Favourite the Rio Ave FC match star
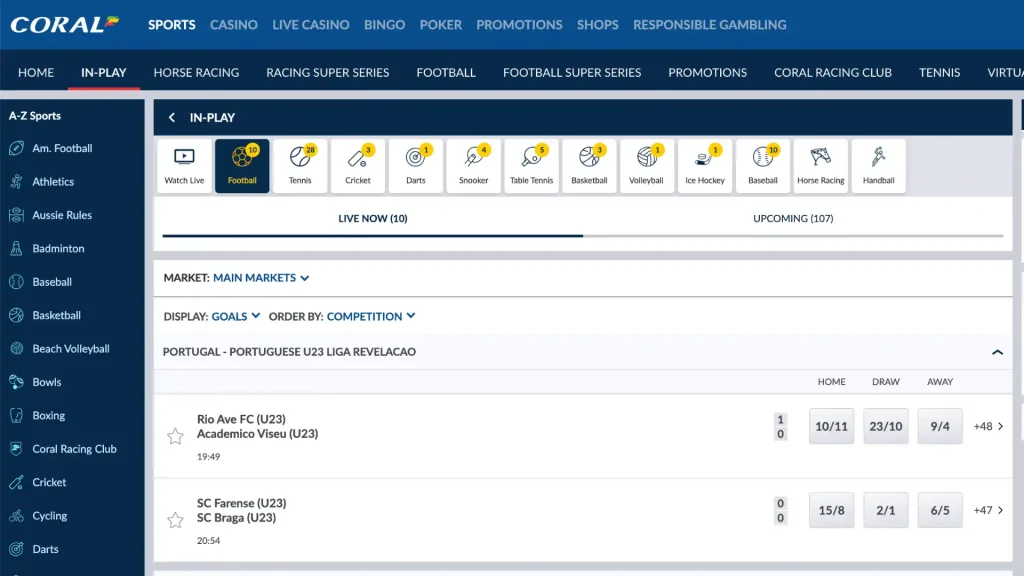The image size is (1024, 576). (175, 436)
